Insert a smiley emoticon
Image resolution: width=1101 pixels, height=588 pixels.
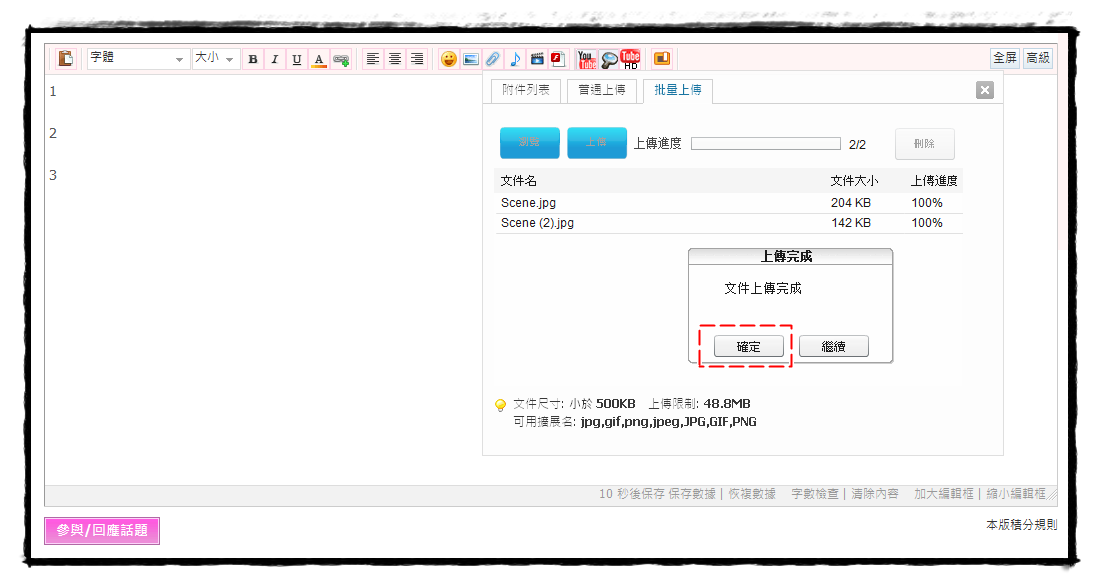click(449, 59)
